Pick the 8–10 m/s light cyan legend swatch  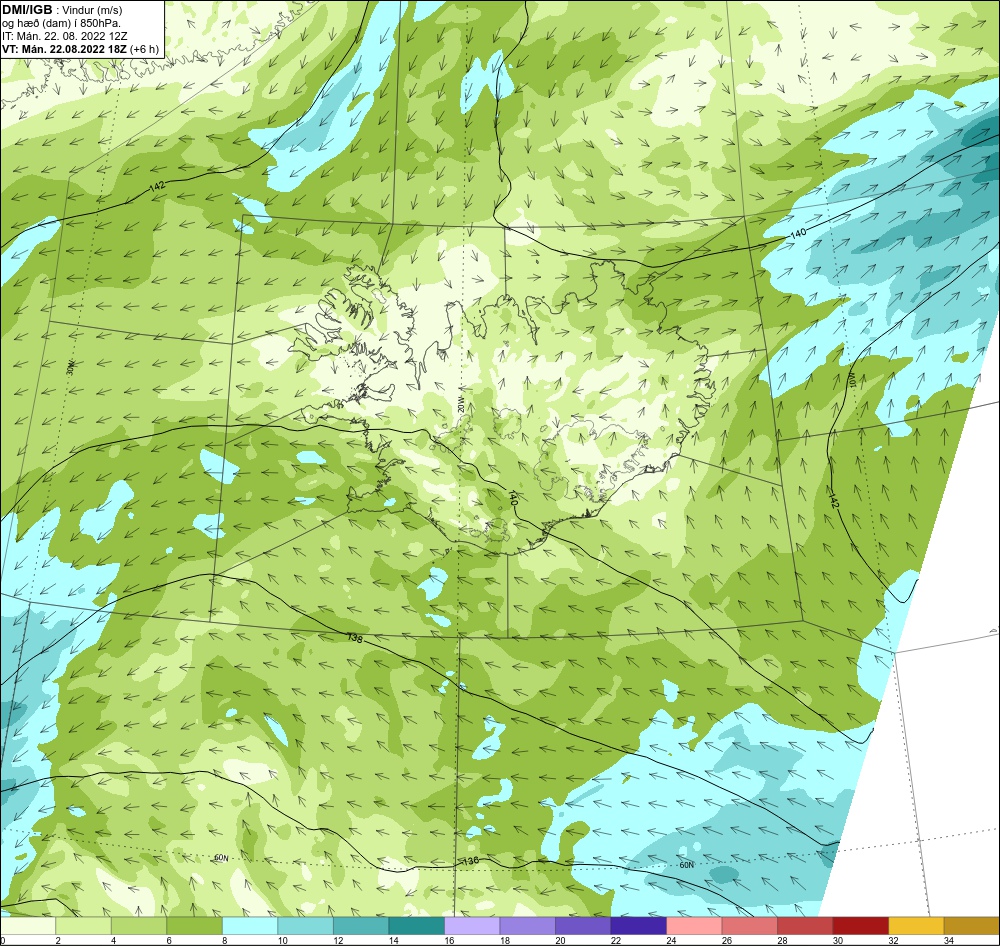(250, 925)
